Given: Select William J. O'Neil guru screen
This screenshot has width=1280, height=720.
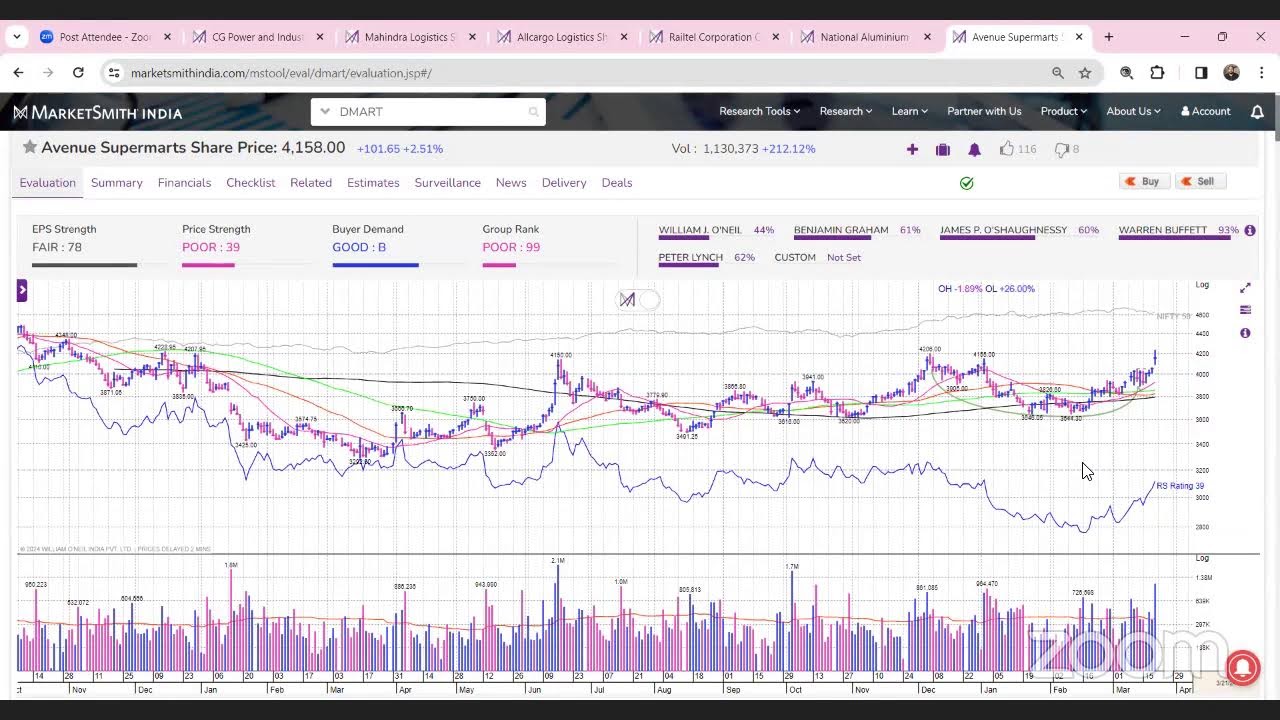Looking at the screenshot, I should point(700,230).
